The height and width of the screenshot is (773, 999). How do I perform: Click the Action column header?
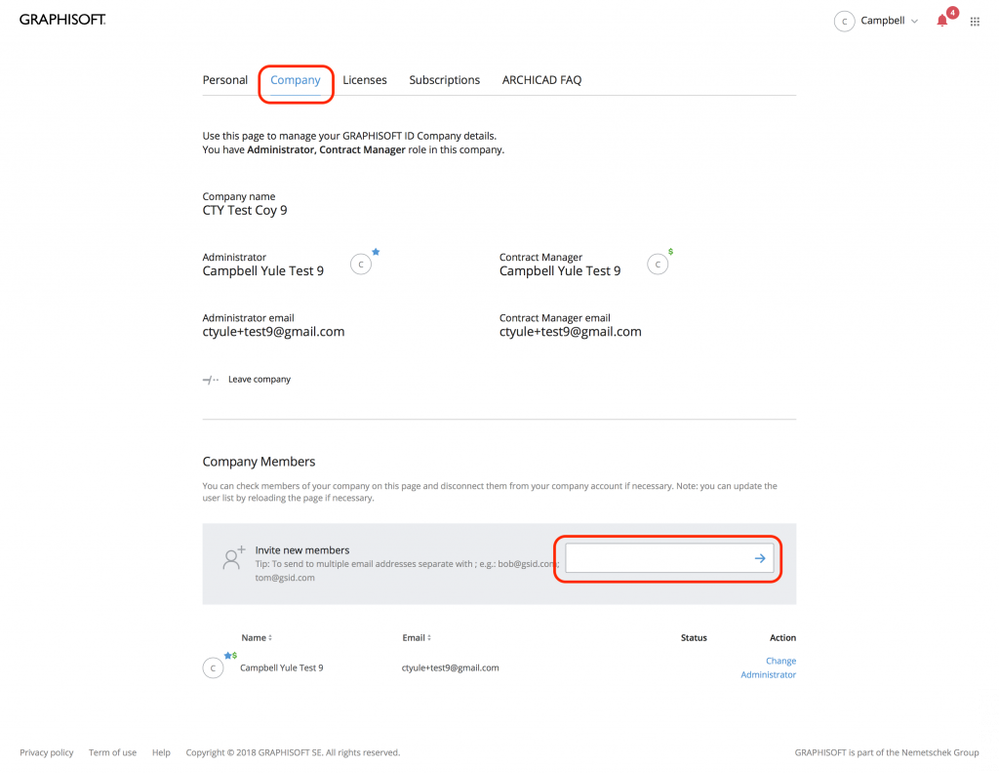[x=783, y=638]
